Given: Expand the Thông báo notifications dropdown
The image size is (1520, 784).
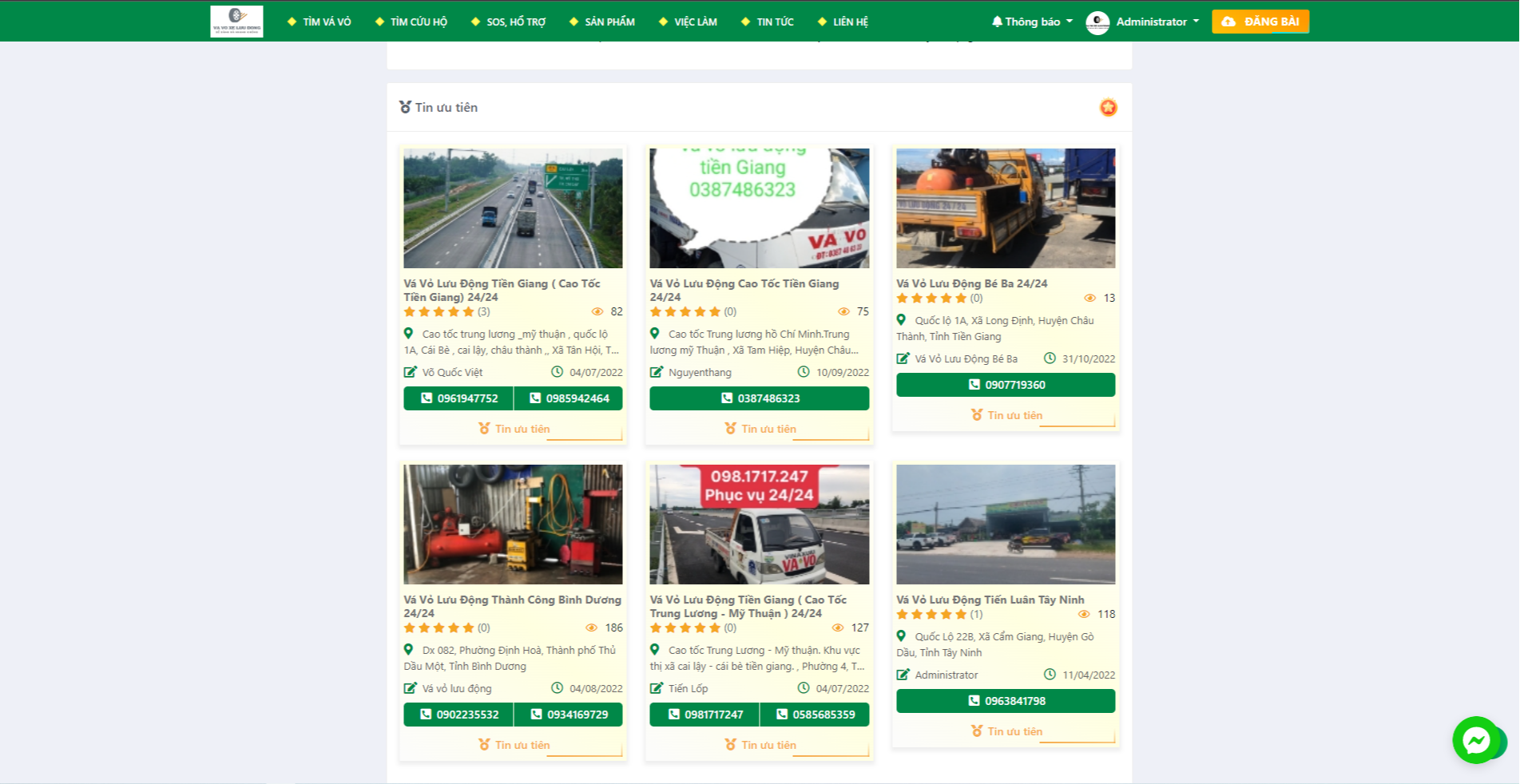Looking at the screenshot, I should click(x=1032, y=22).
